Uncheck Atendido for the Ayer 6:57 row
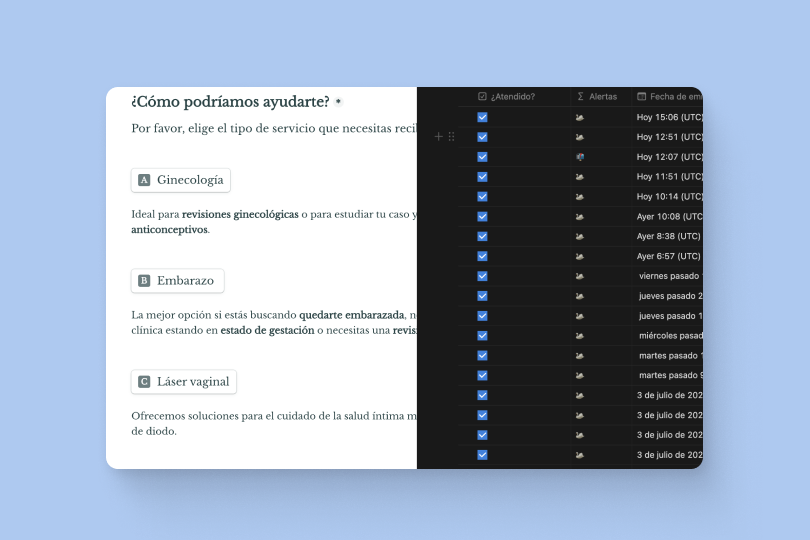This screenshot has width=810, height=540. click(482, 256)
